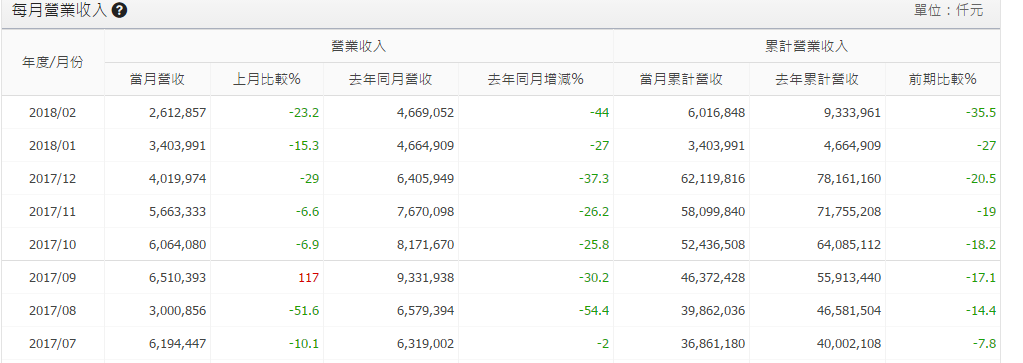Click the 去年累計營收 column header
The image size is (1023, 363).
tap(817, 80)
